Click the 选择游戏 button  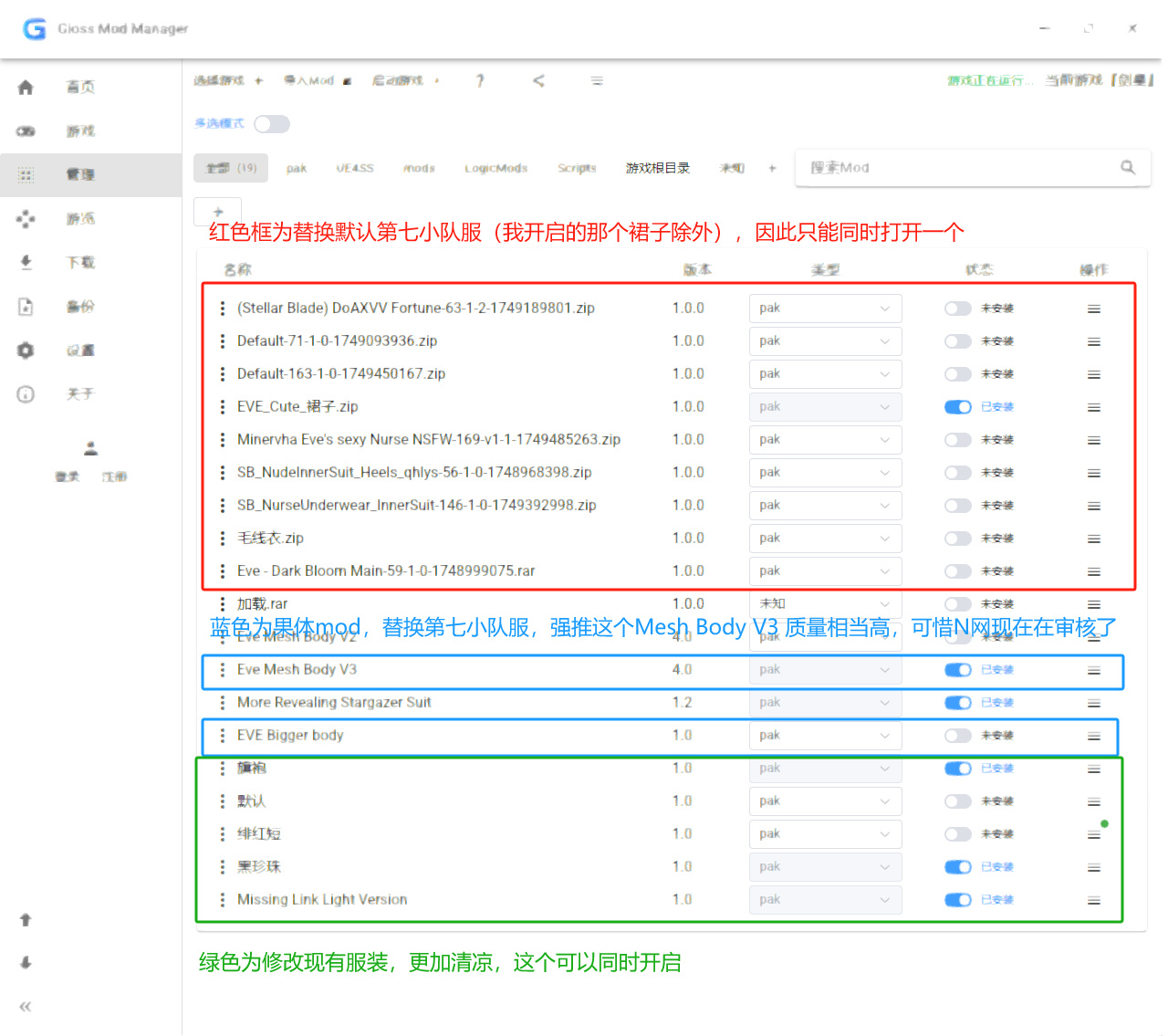[228, 81]
